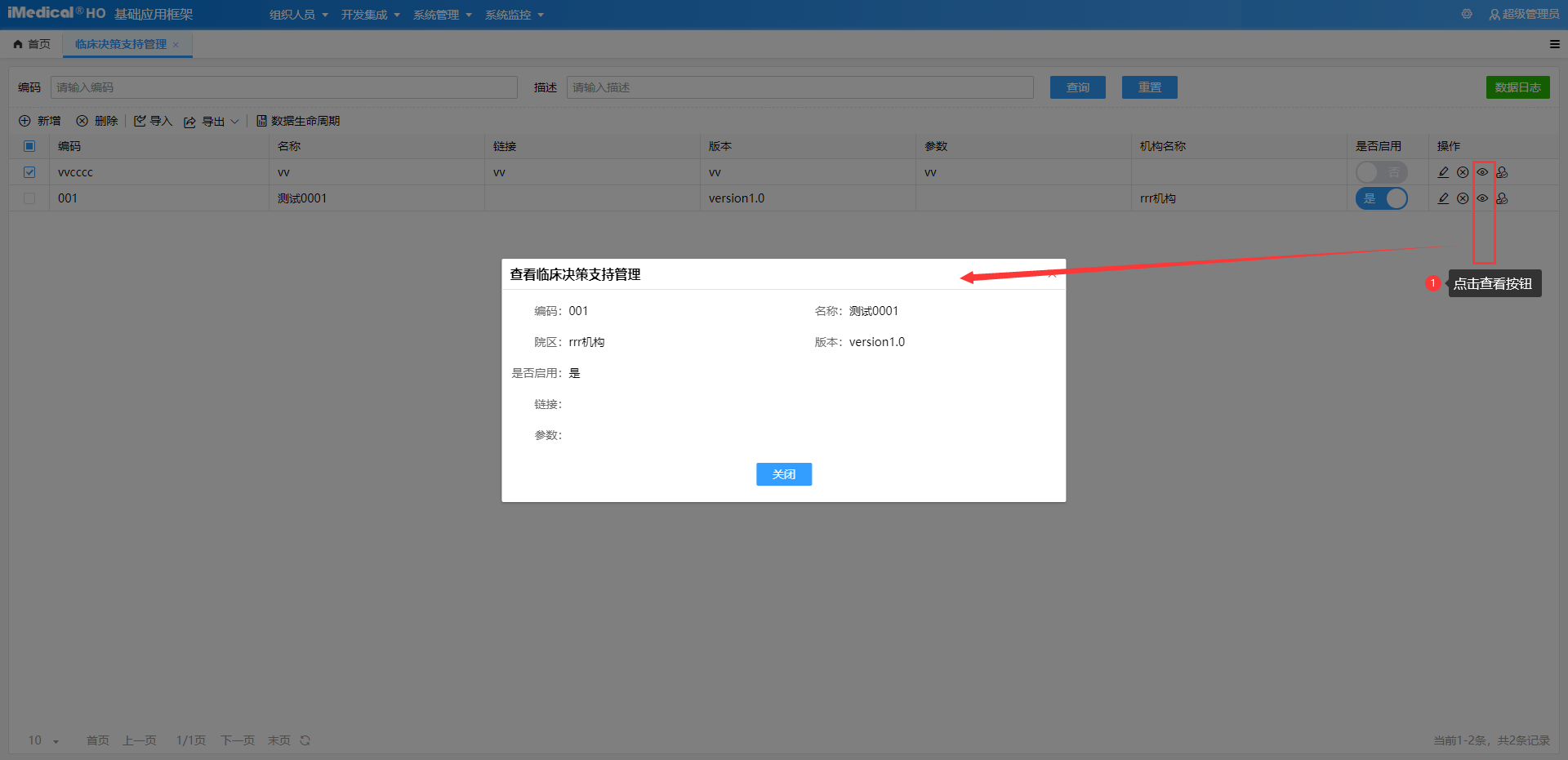Click the dialog title 查看临床决策支持管理
The image size is (1568, 760).
click(575, 274)
